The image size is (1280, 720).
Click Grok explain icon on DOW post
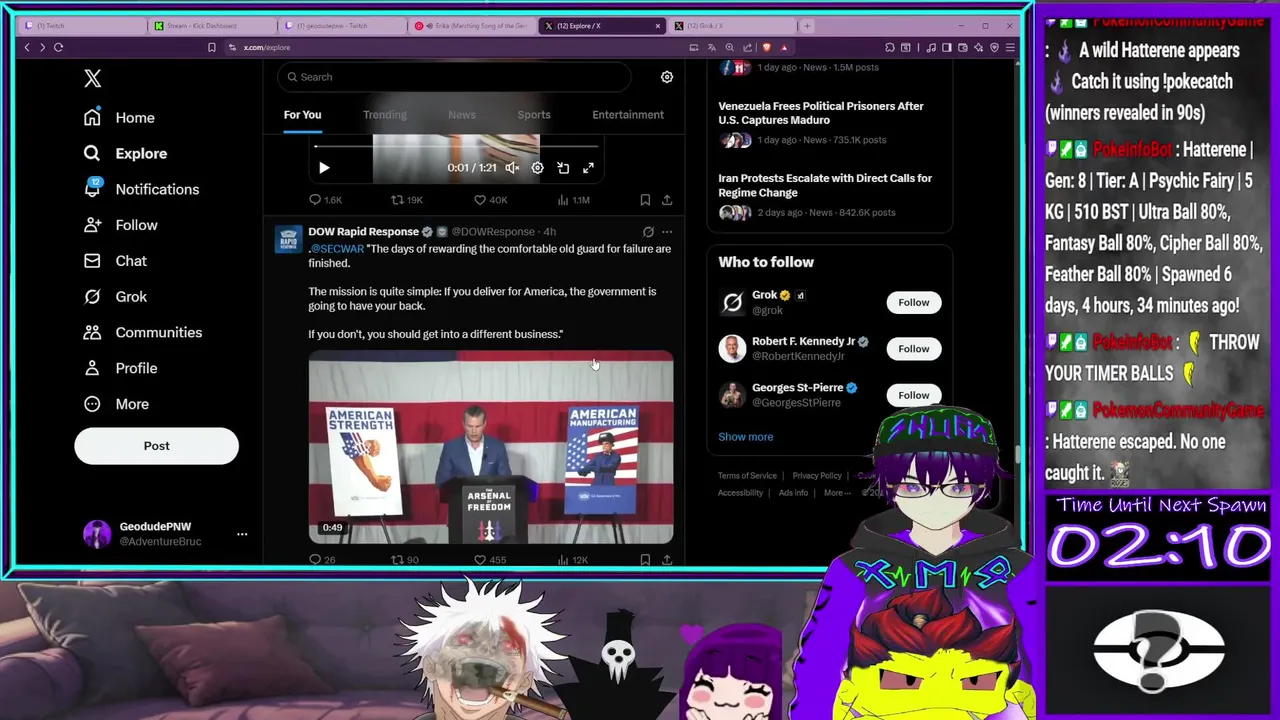click(648, 232)
